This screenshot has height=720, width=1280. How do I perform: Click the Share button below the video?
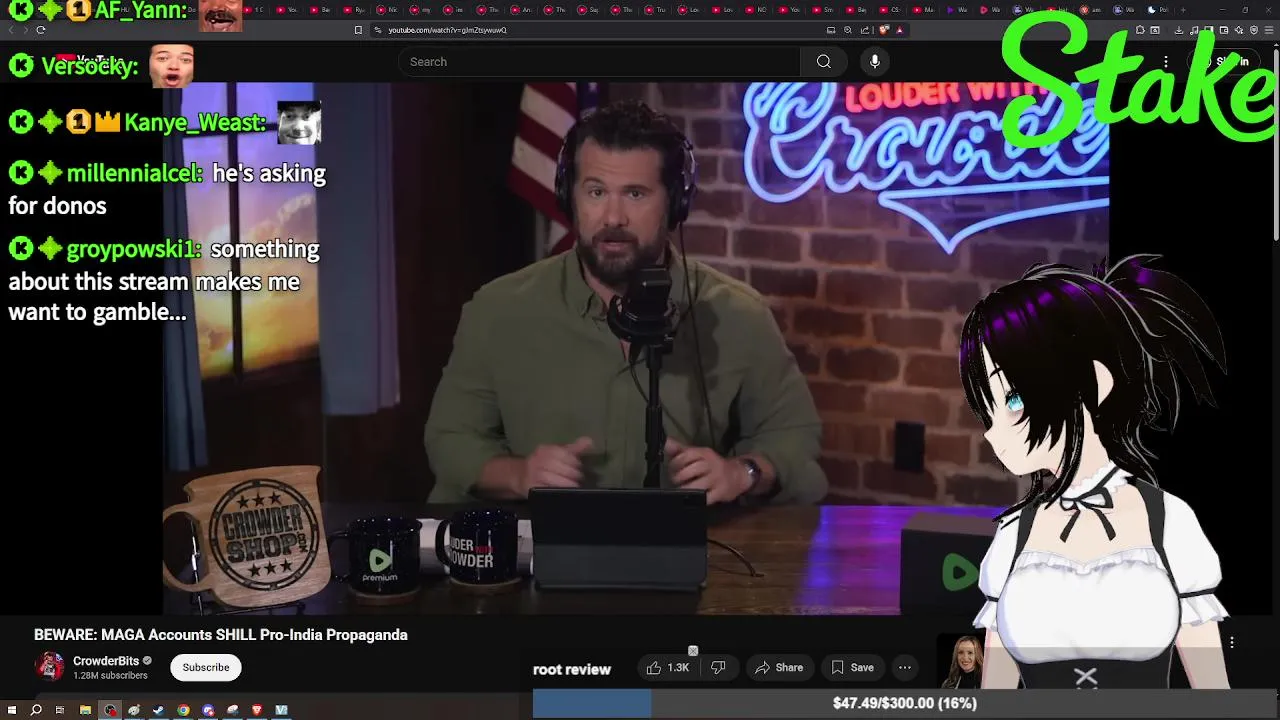coord(779,667)
